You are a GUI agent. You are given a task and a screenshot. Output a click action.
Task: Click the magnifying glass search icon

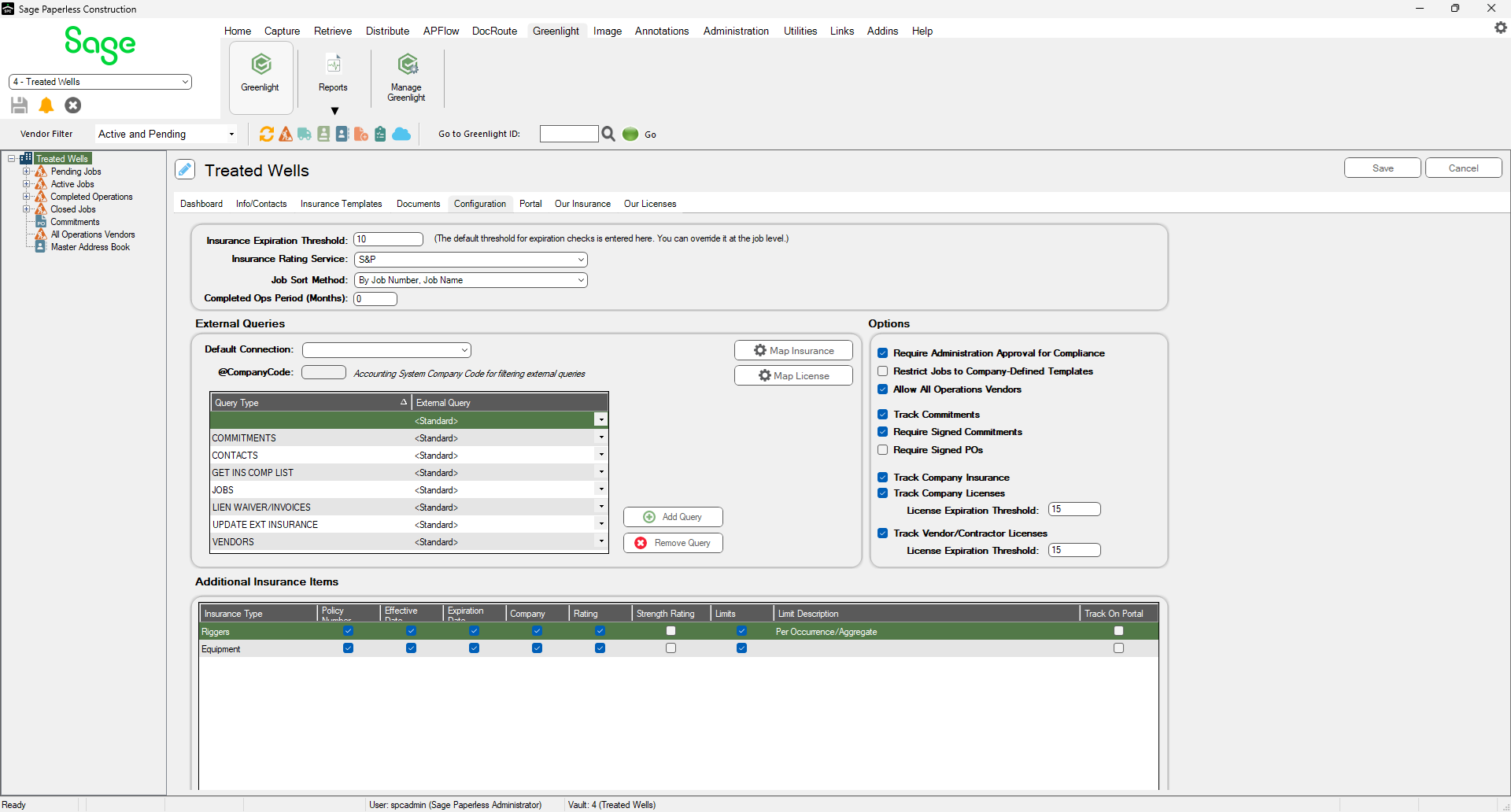click(608, 134)
